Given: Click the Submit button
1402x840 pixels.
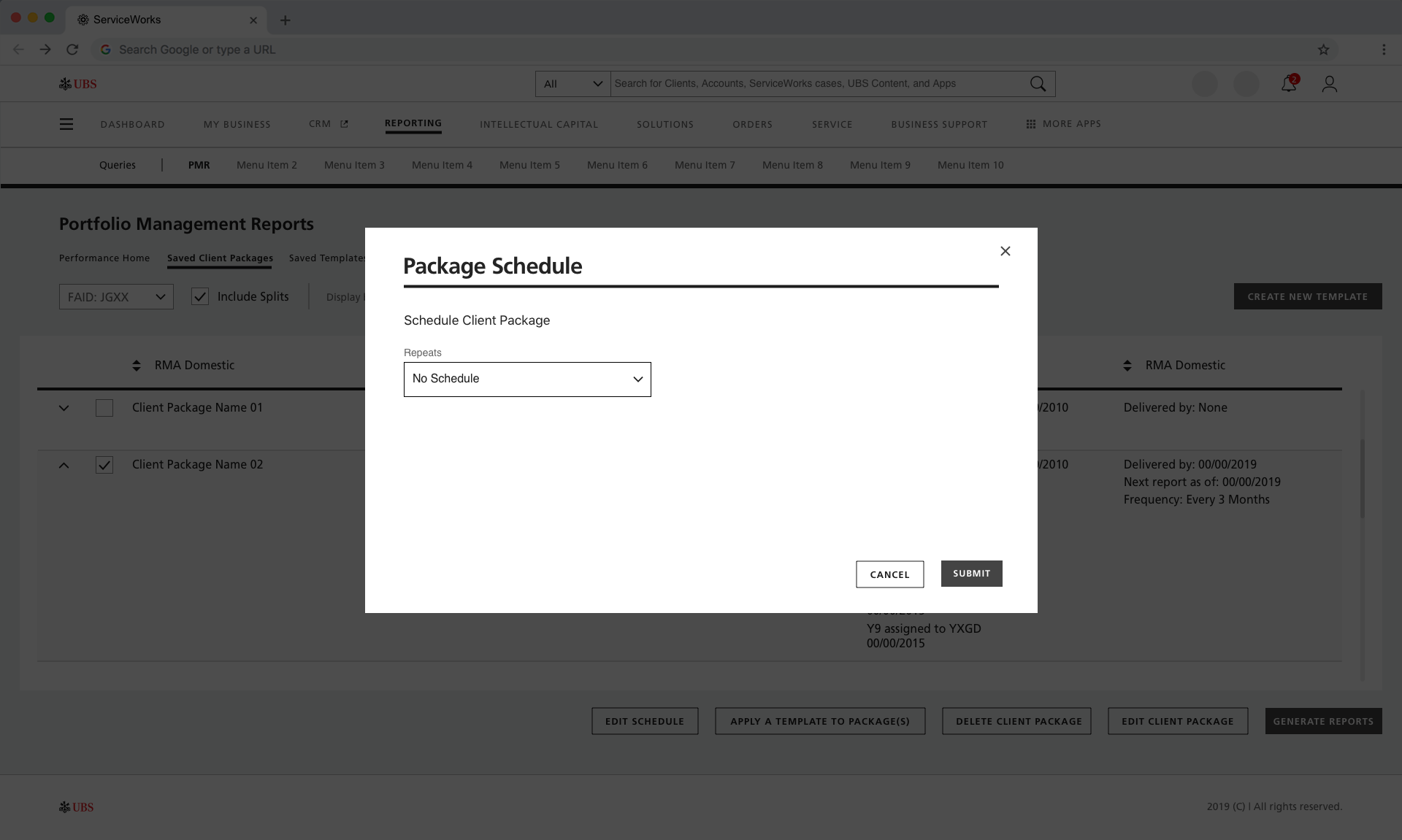Looking at the screenshot, I should click(971, 574).
